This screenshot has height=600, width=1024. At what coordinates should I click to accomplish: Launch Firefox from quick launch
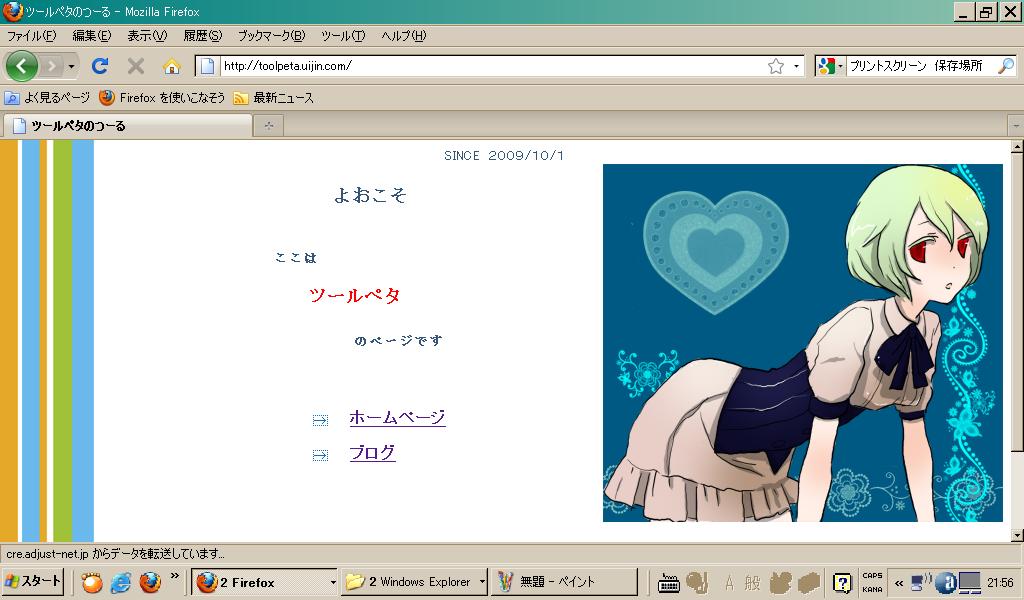point(150,582)
